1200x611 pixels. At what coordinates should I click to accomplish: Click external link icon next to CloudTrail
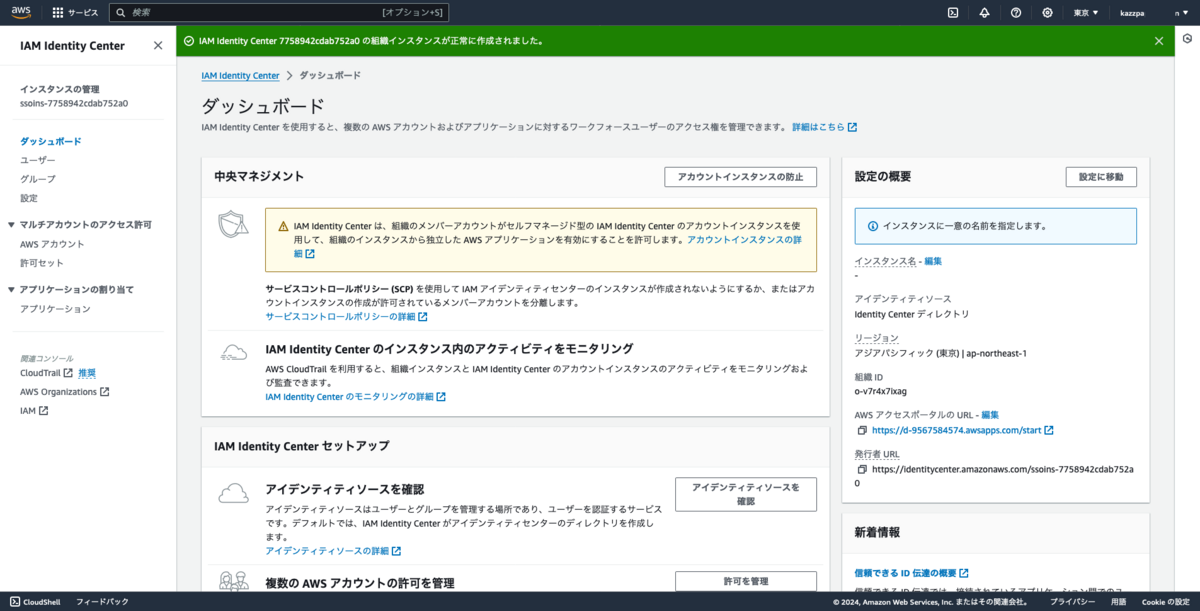point(68,373)
